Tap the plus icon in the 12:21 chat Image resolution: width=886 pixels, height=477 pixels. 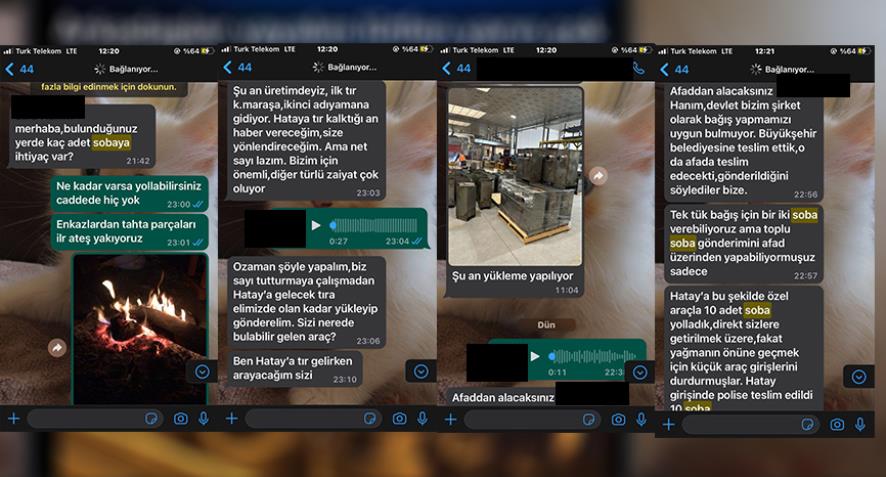coord(668,424)
